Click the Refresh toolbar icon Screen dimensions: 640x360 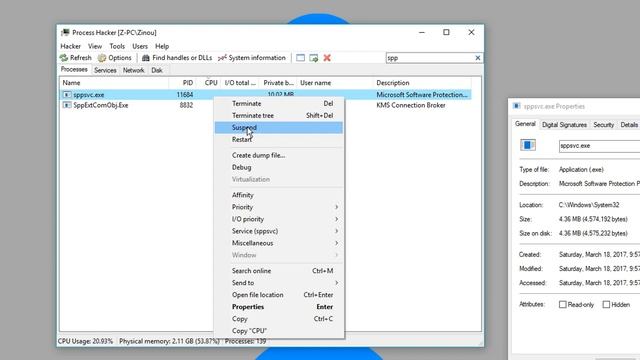[x=64, y=58]
